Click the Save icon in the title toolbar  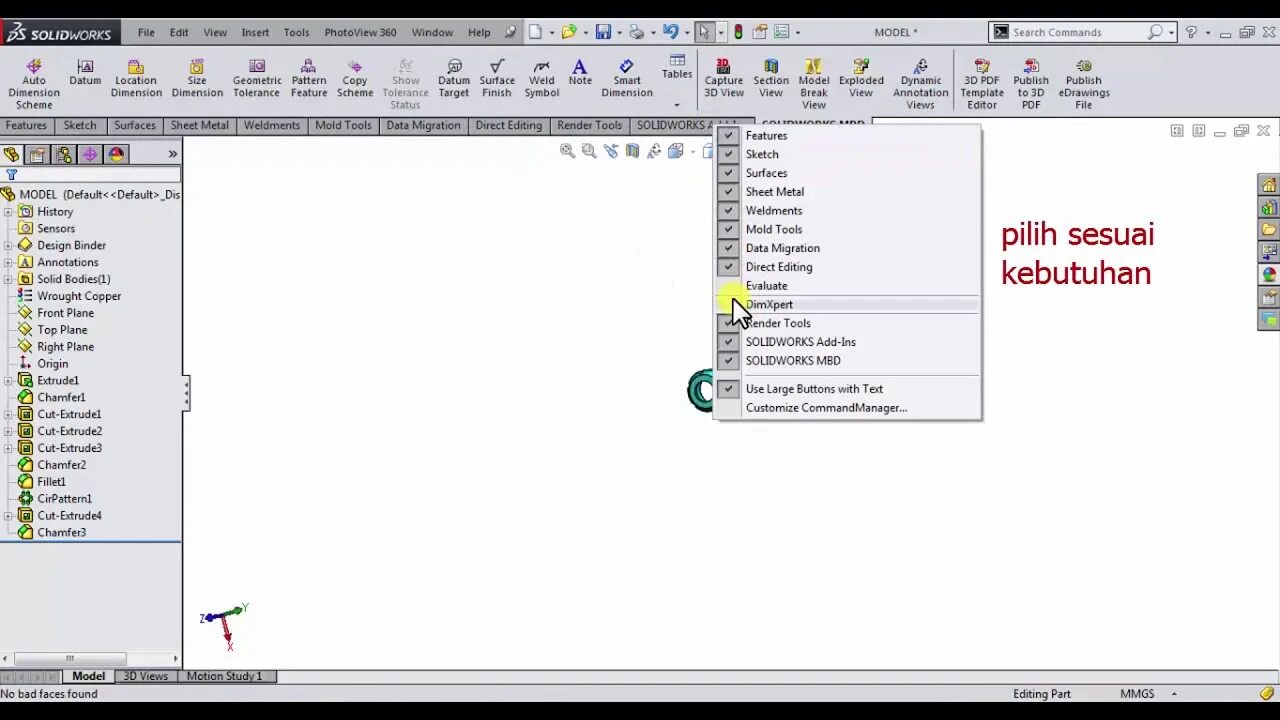coord(603,32)
